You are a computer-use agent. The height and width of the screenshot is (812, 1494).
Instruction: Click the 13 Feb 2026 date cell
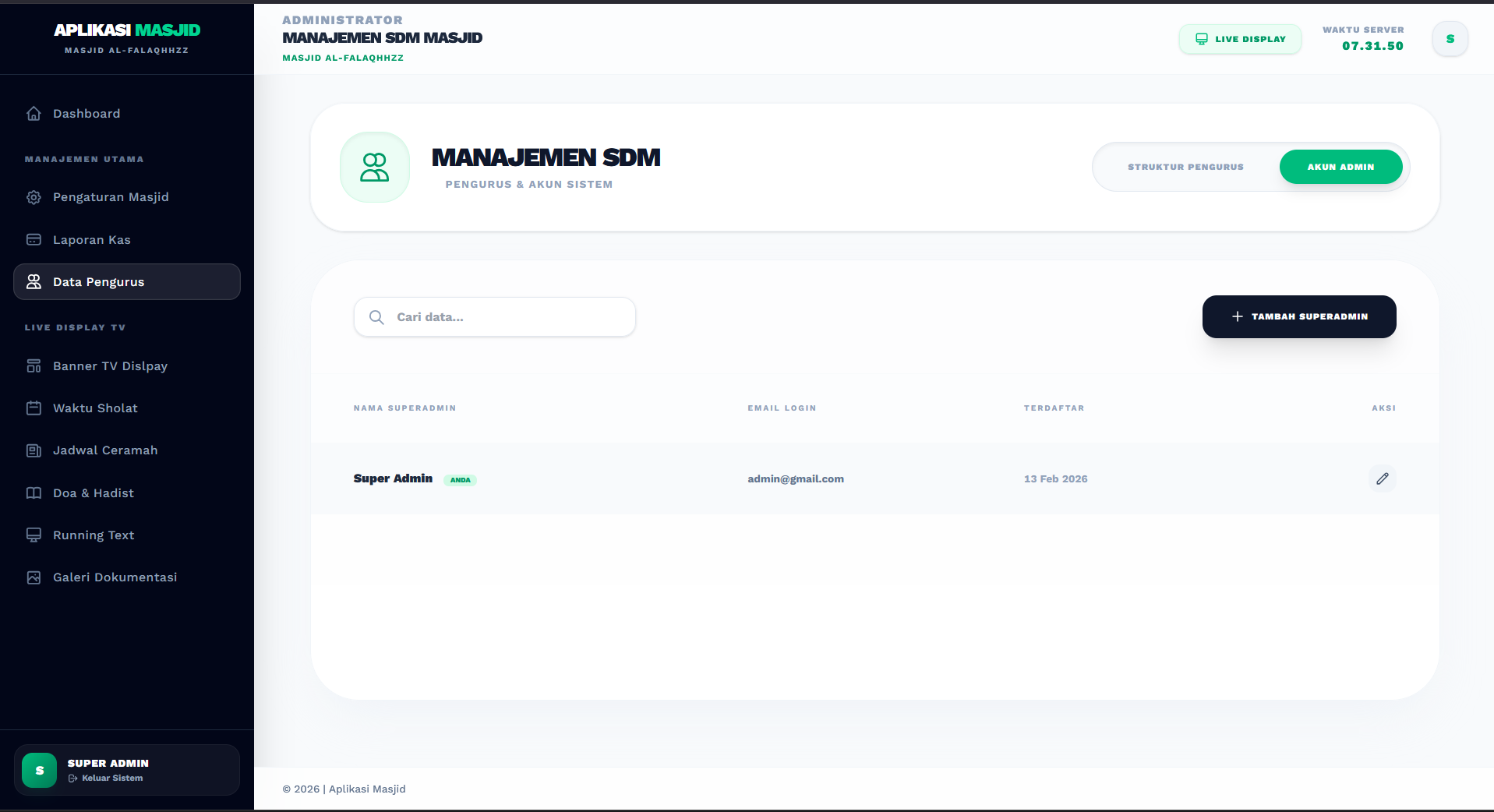click(1055, 478)
